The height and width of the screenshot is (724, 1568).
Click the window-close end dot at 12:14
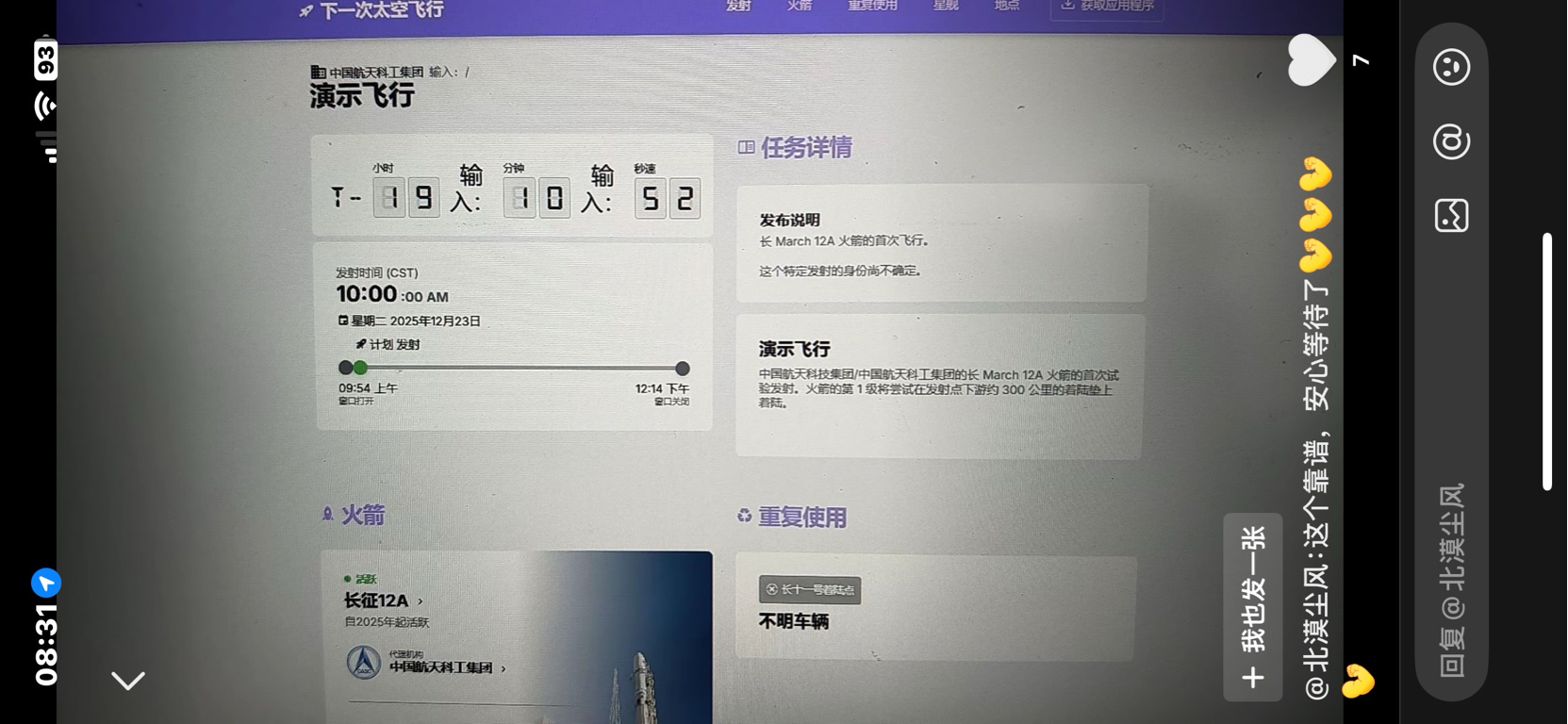point(683,369)
